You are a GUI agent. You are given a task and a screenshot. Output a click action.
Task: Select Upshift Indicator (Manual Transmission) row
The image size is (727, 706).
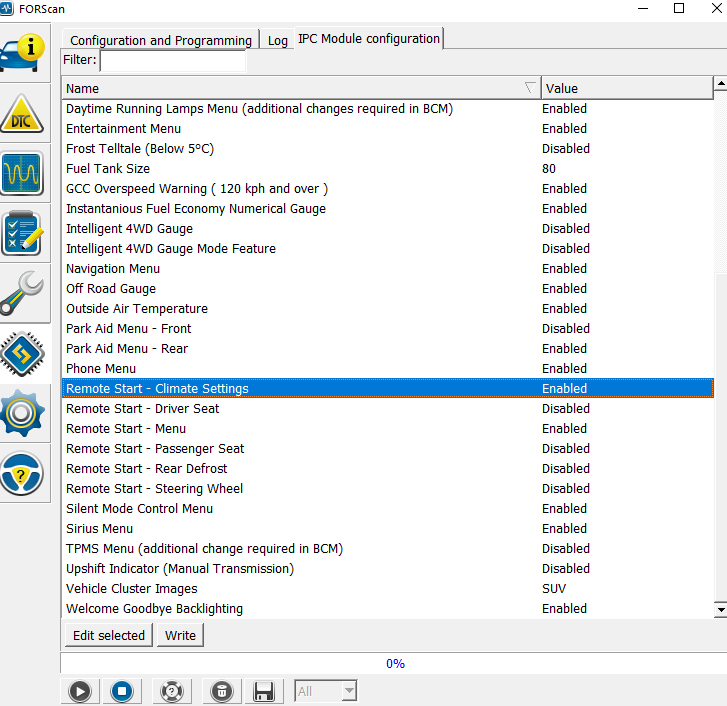click(x=388, y=568)
